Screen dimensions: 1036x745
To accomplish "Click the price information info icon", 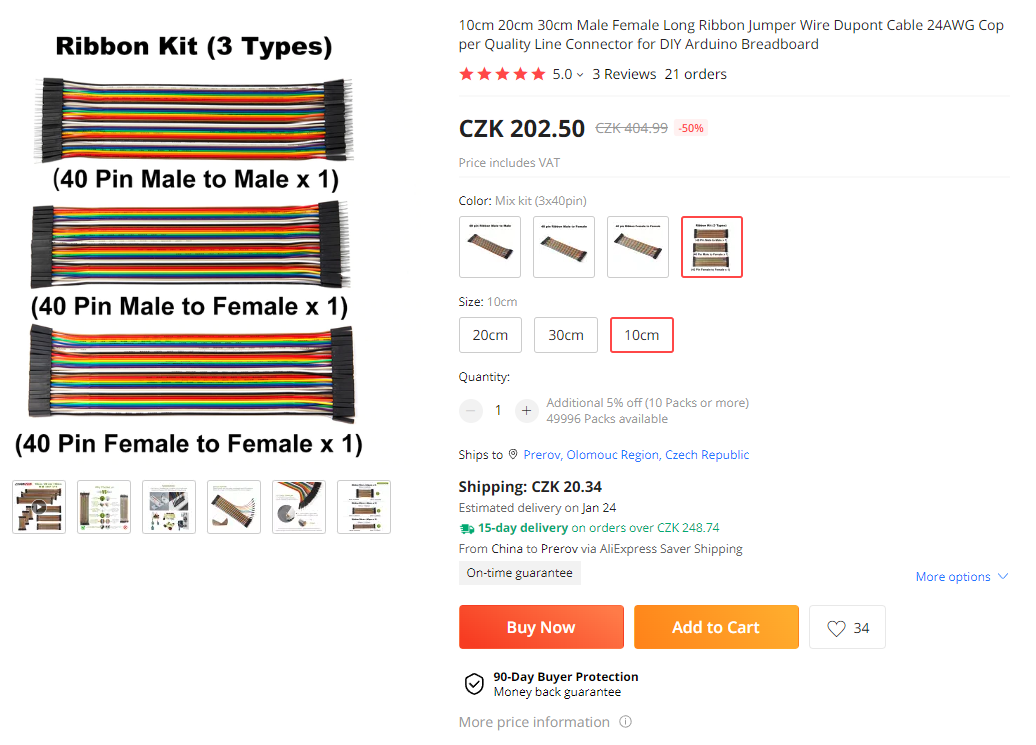I will tap(626, 722).
